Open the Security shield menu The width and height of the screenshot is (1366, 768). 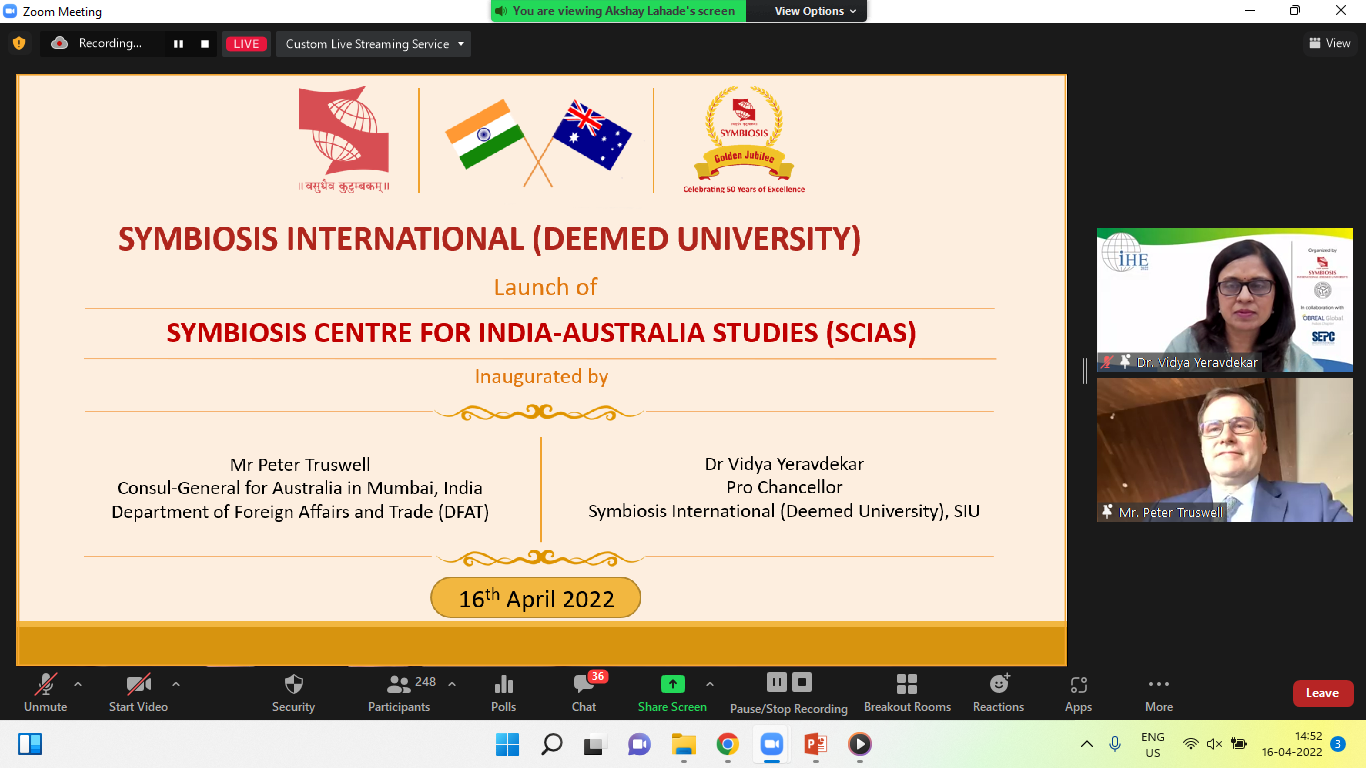(293, 693)
